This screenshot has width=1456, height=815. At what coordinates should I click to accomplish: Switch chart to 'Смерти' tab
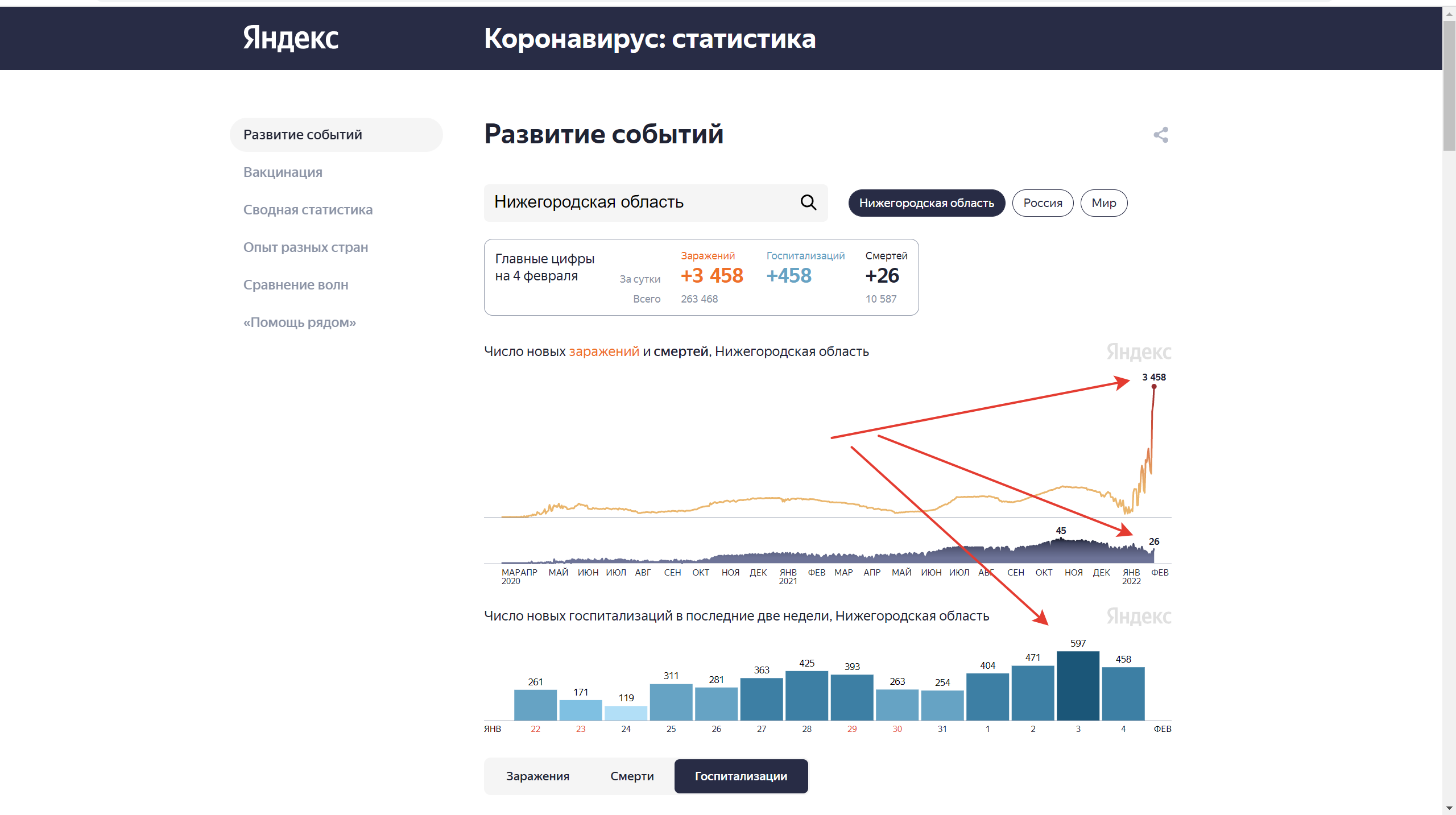point(632,776)
